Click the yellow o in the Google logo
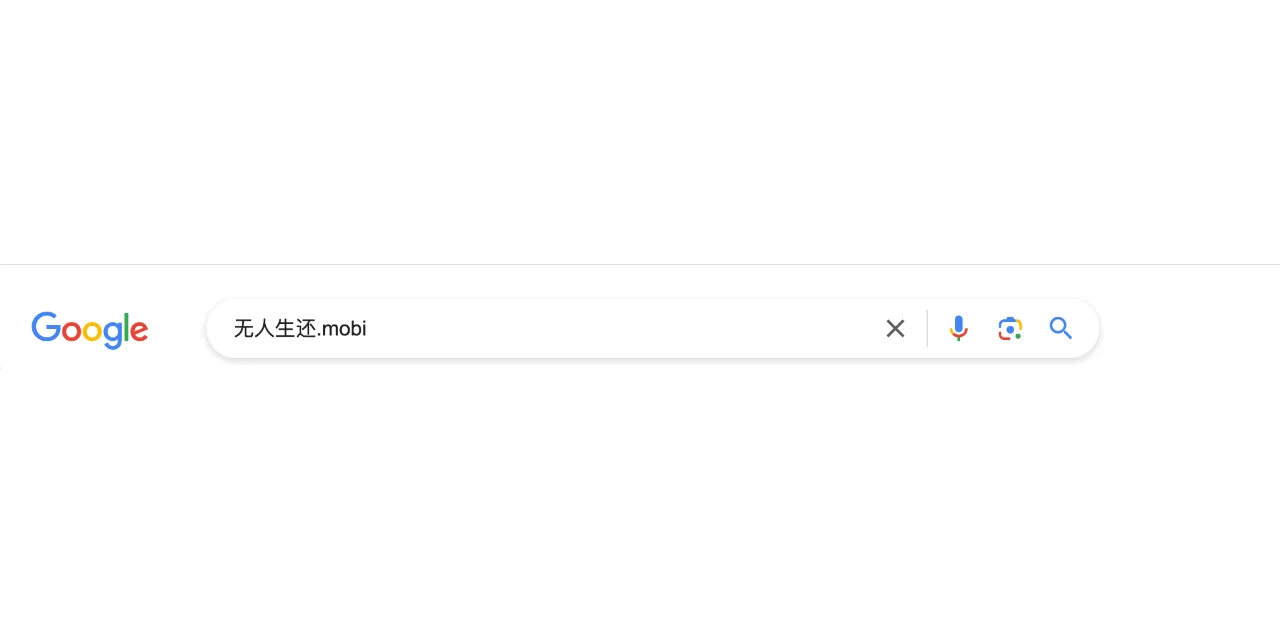Screen dimensions: 1280x640 [x=92, y=332]
